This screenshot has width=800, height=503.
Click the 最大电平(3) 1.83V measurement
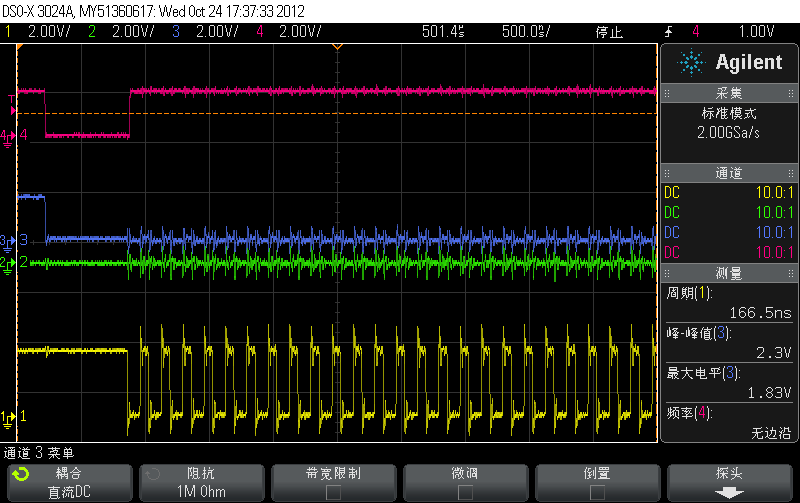pos(729,383)
